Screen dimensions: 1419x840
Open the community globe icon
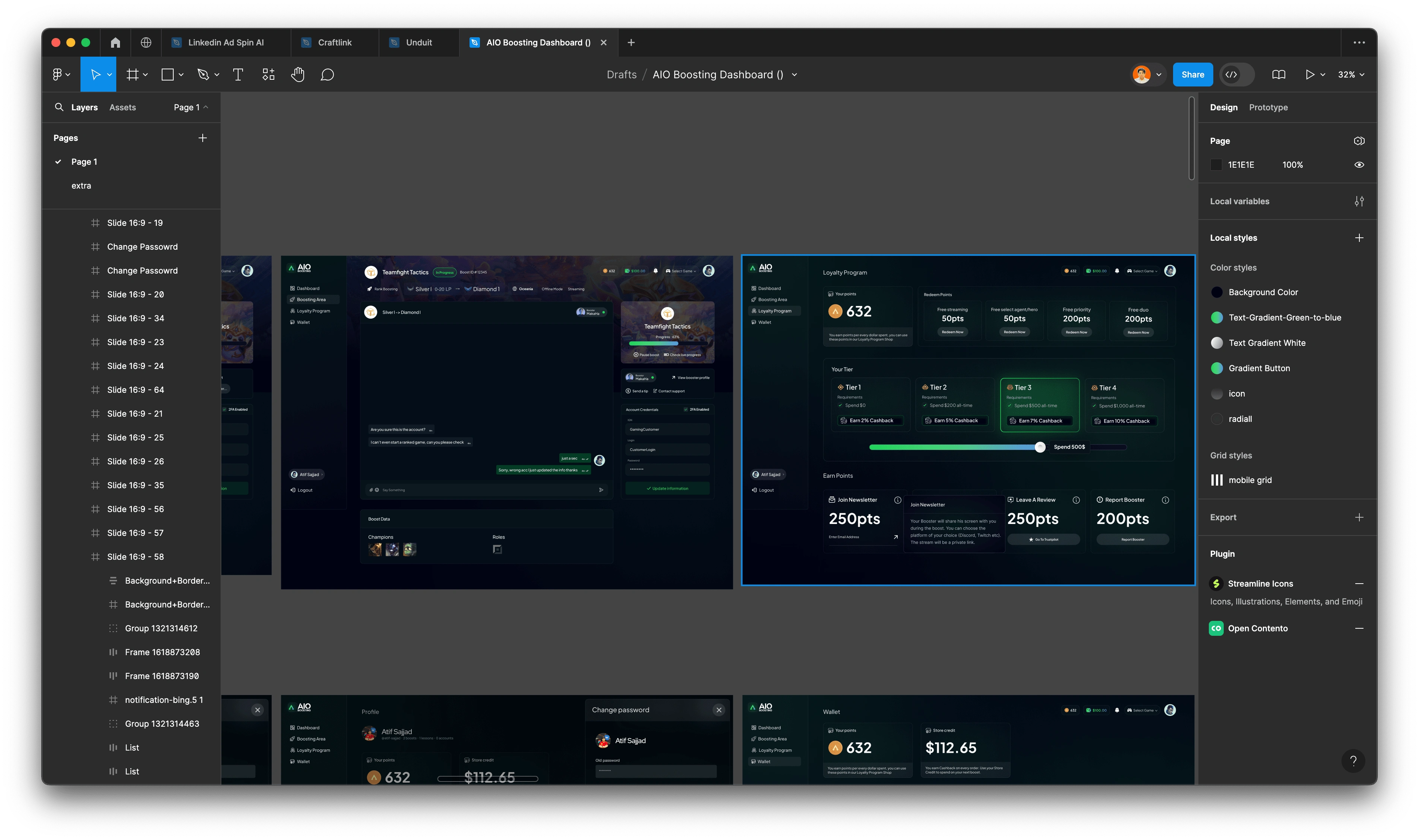pyautogui.click(x=146, y=42)
